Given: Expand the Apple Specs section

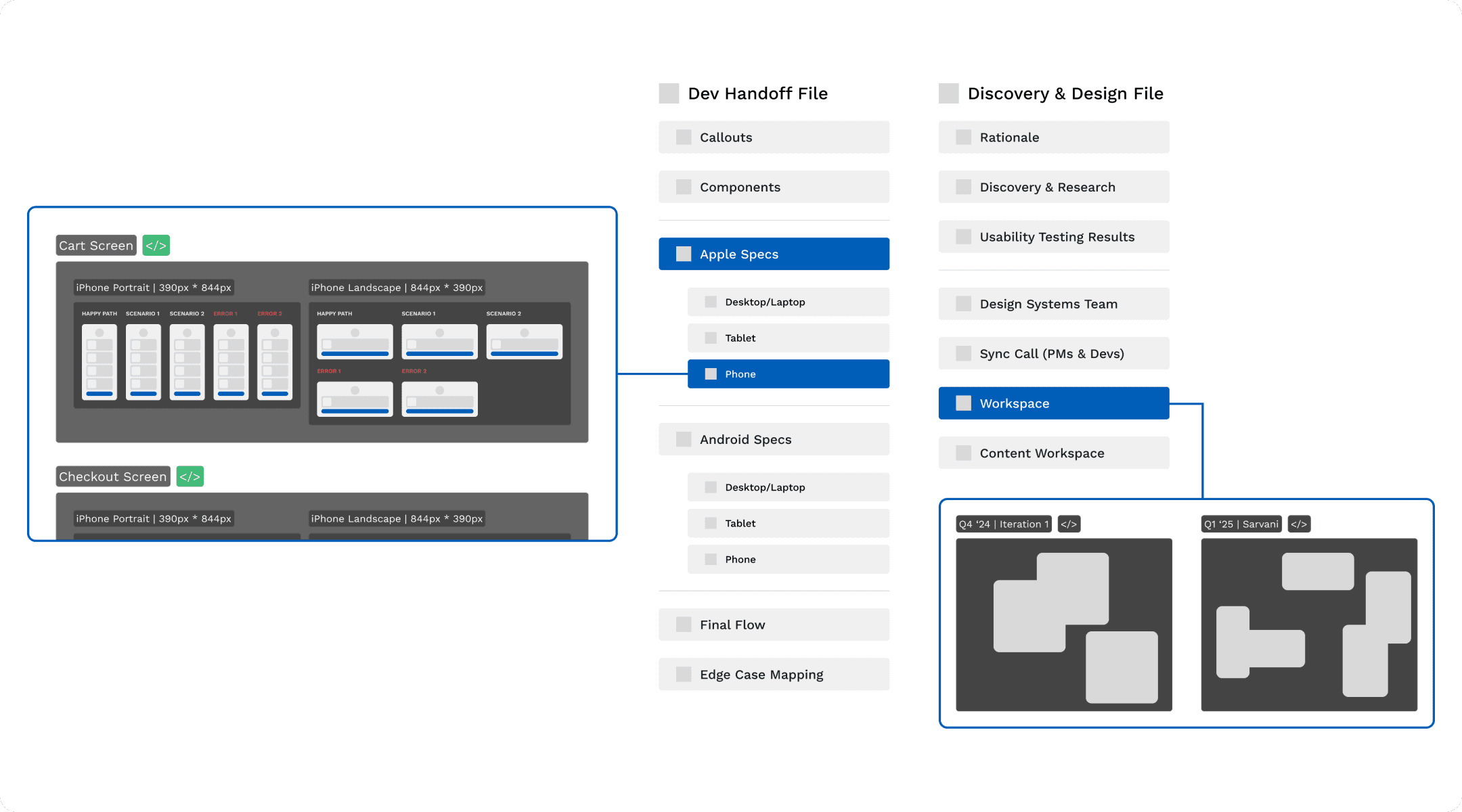Looking at the screenshot, I should 774,254.
